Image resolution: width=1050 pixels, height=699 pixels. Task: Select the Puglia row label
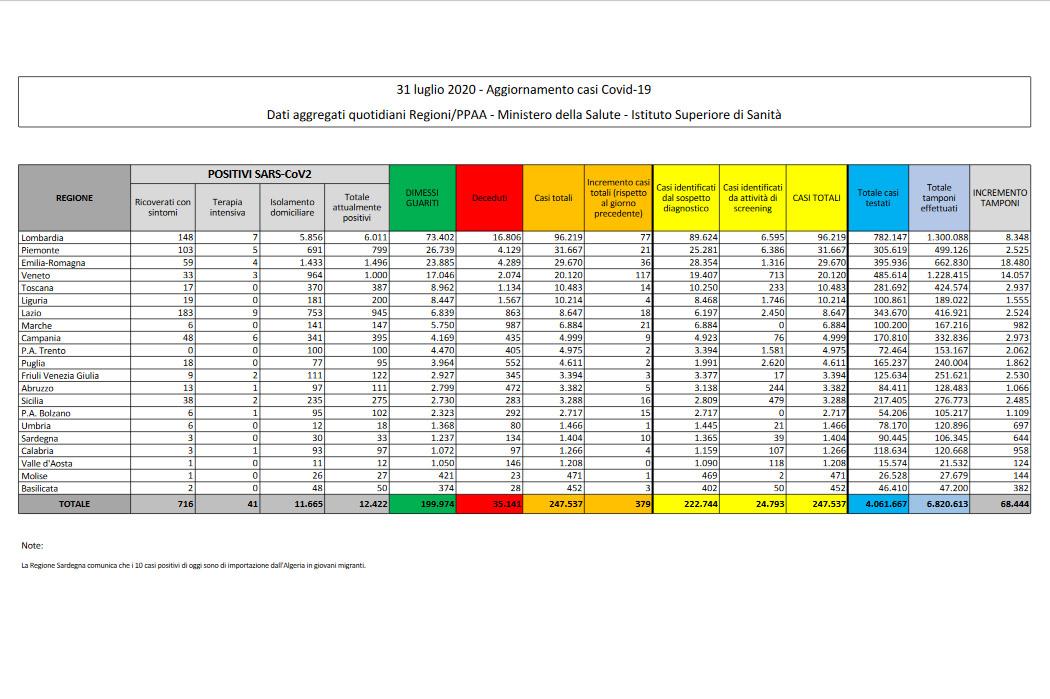33,364
